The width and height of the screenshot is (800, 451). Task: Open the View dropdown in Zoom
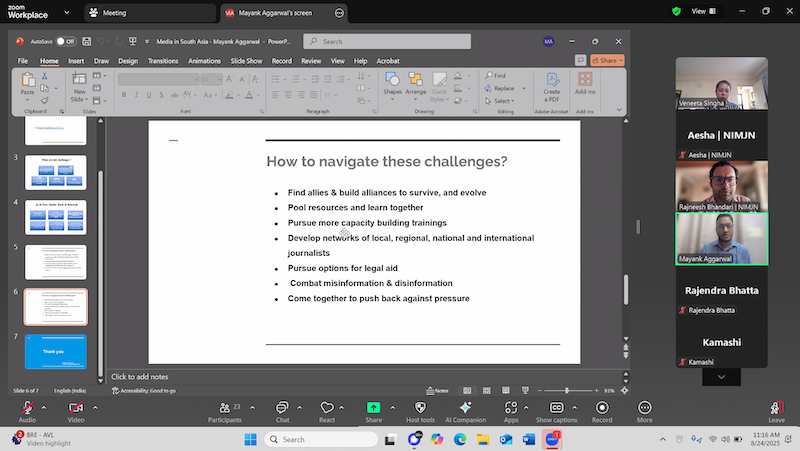click(702, 11)
